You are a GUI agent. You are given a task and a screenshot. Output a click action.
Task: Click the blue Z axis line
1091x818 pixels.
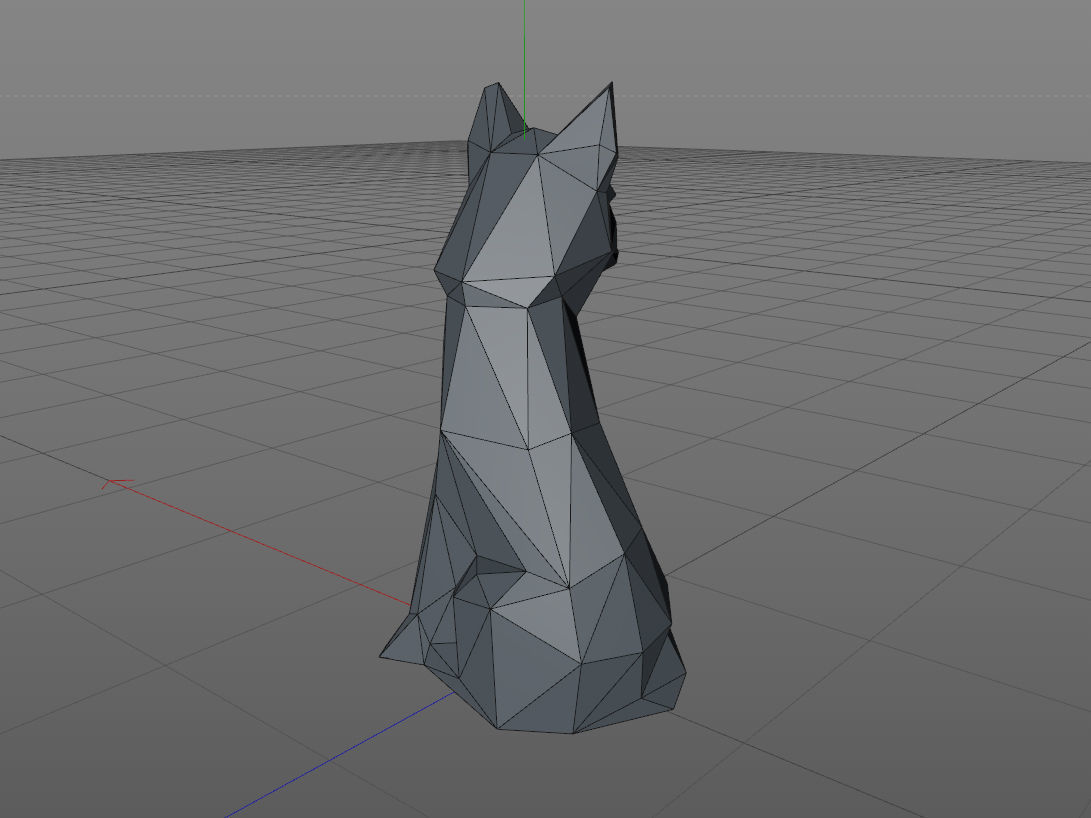click(341, 755)
